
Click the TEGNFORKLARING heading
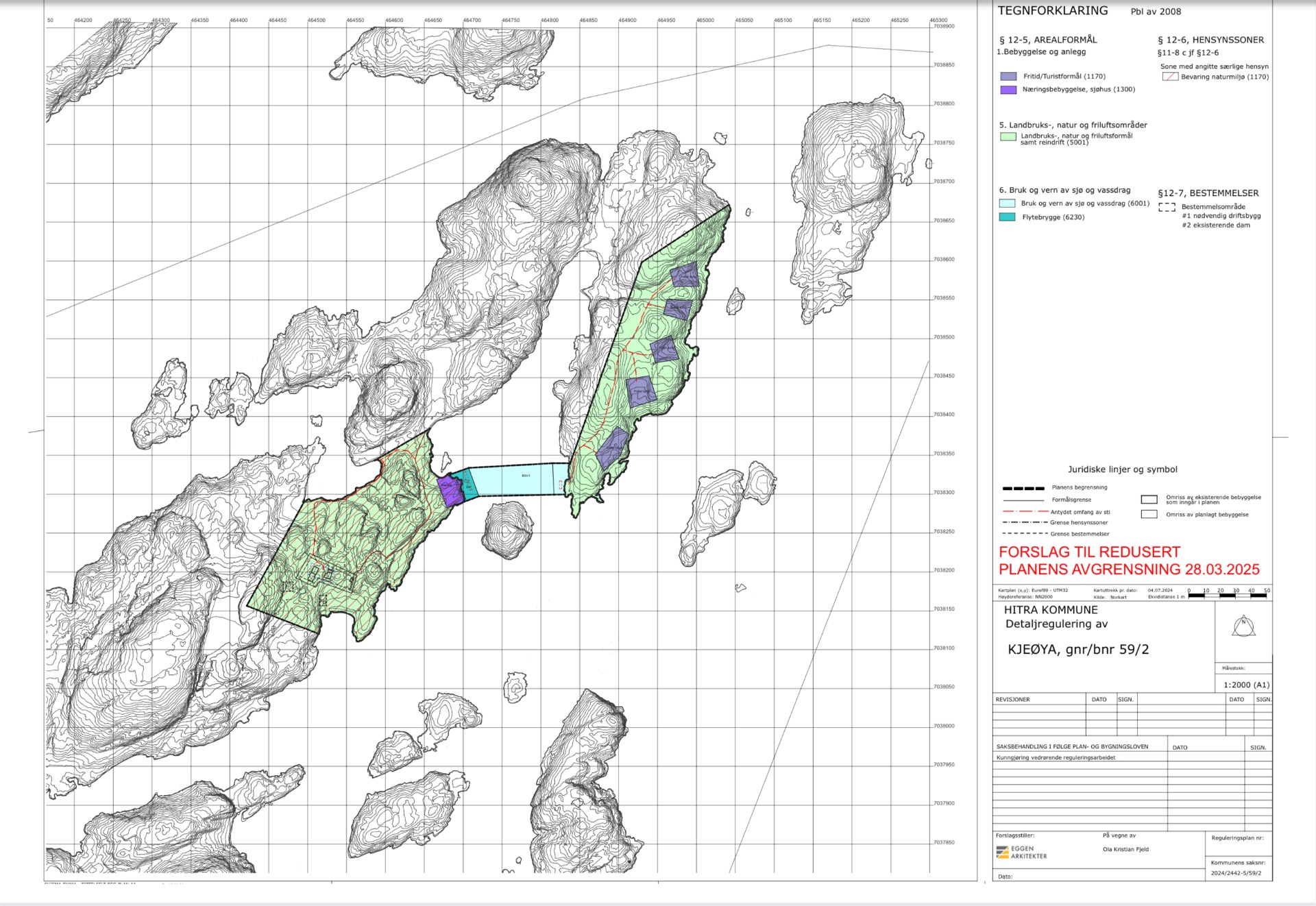point(1052,11)
